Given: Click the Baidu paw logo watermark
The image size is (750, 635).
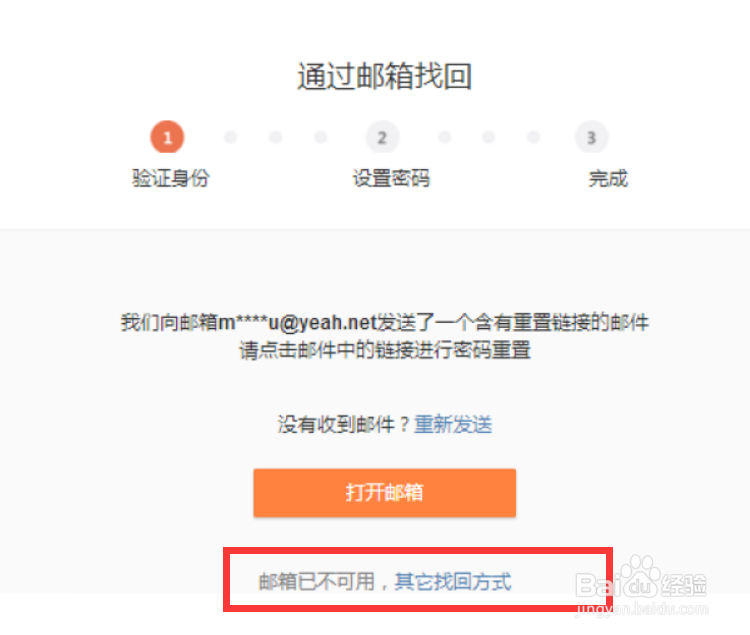Looking at the screenshot, I should pos(641,578).
